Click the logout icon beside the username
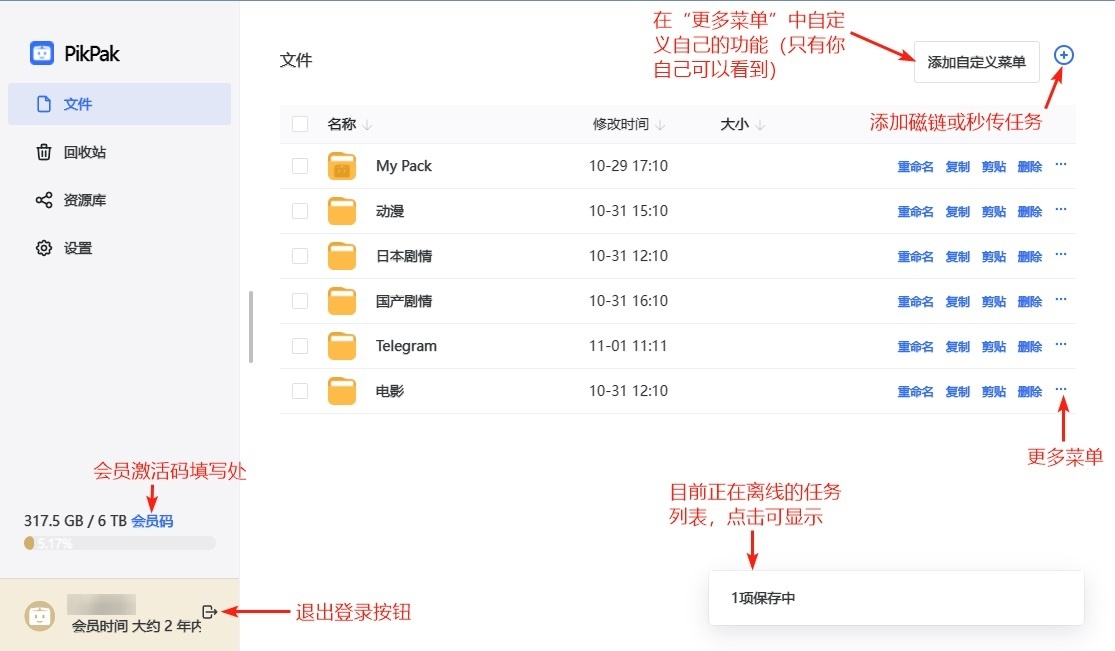The image size is (1115, 651). point(209,611)
